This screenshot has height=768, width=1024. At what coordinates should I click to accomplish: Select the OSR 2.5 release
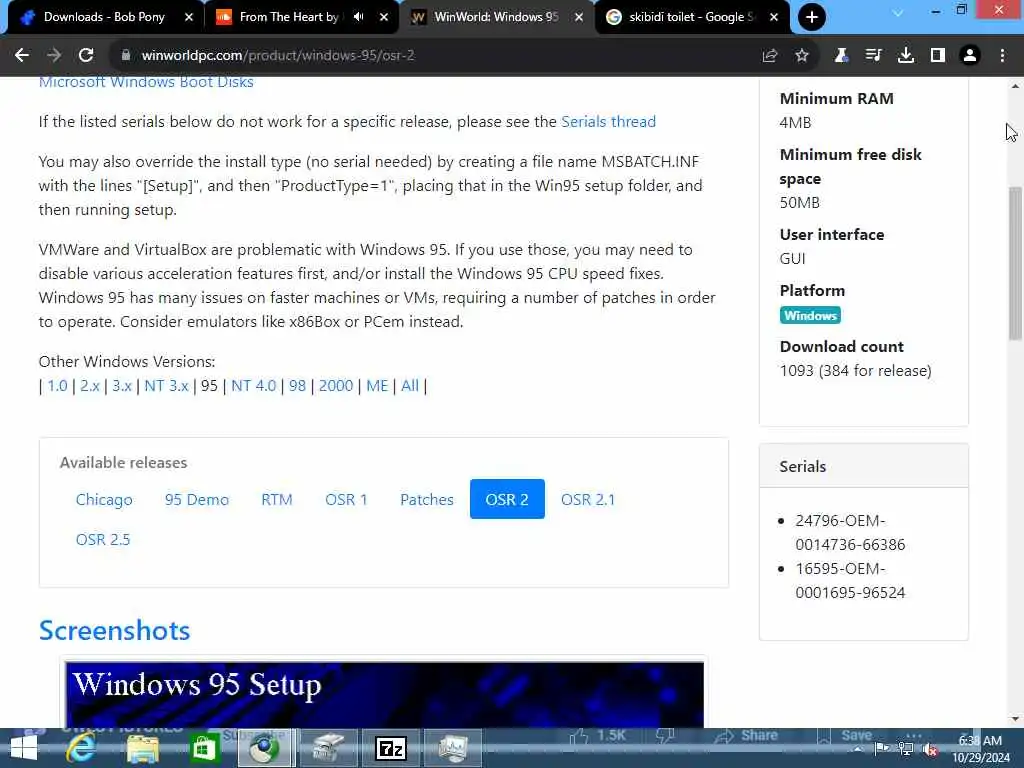103,539
